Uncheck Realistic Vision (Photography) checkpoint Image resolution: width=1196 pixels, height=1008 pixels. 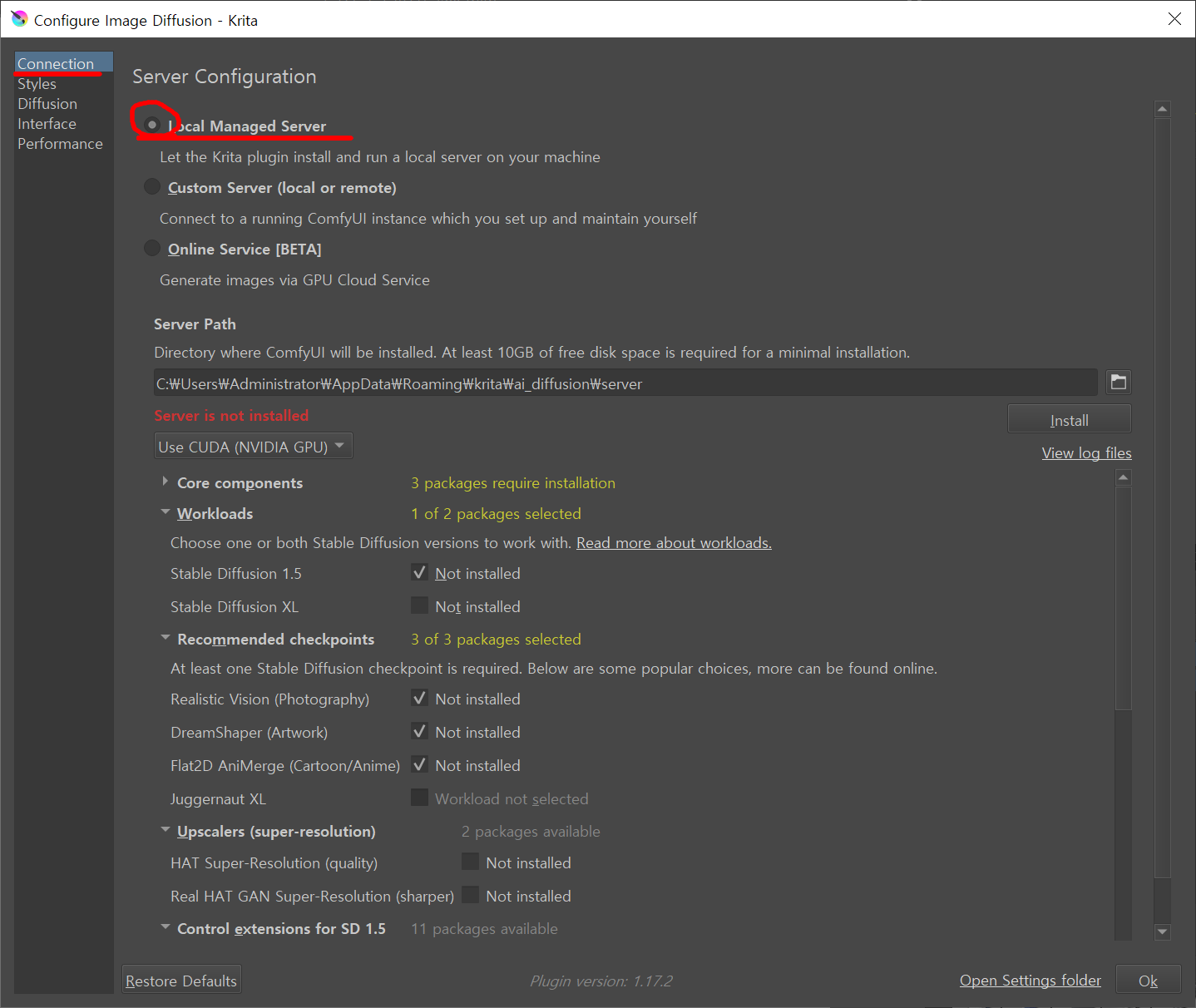[420, 698]
